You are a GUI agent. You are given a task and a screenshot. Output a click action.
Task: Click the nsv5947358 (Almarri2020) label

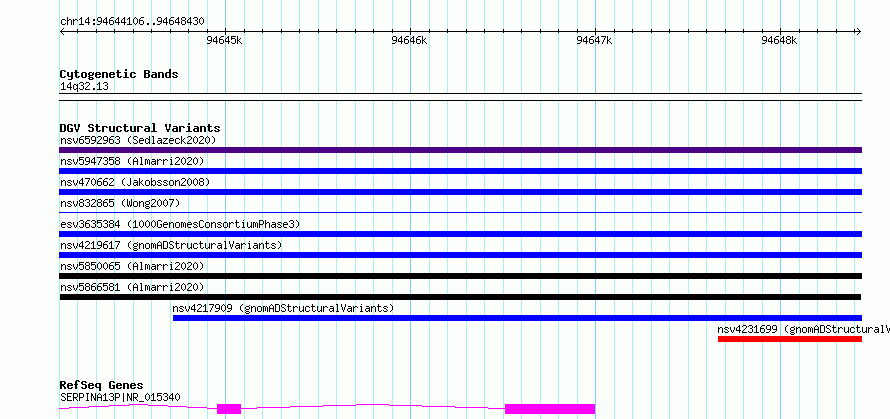click(x=132, y=161)
